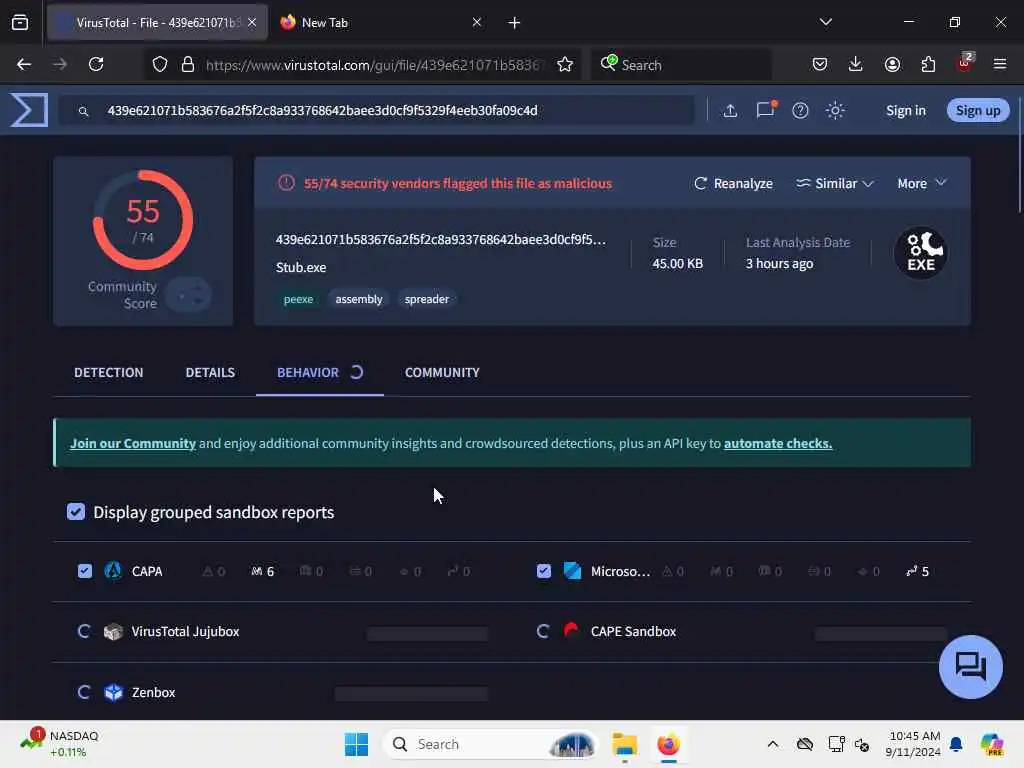Click the Firefox Search box

681,65
